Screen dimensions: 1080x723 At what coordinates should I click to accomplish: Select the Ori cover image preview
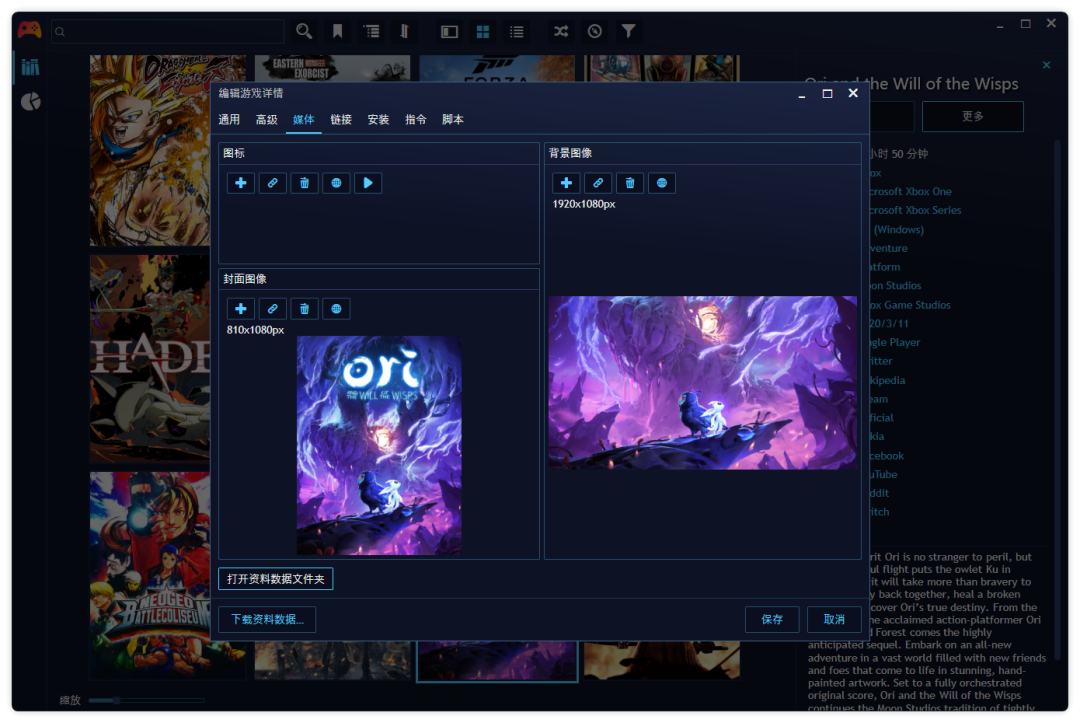(379, 446)
